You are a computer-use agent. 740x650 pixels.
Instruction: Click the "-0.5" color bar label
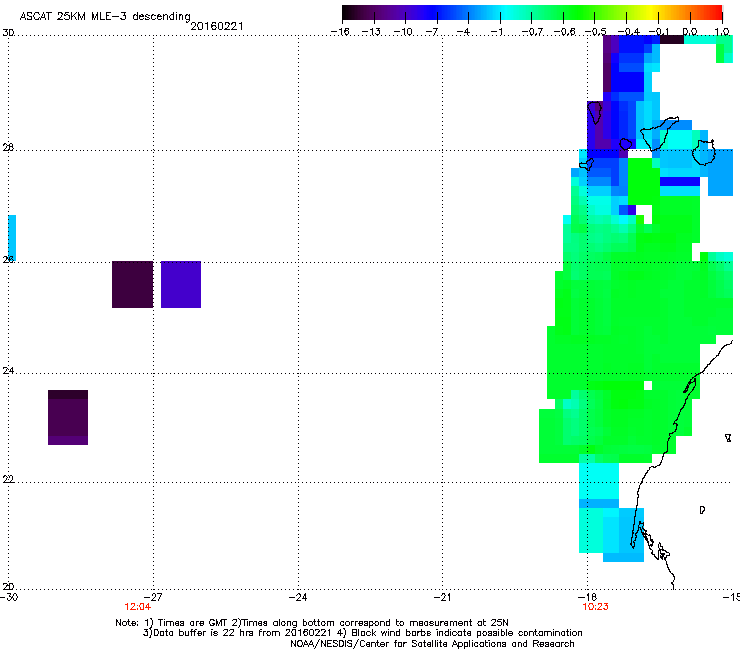(x=595, y=32)
